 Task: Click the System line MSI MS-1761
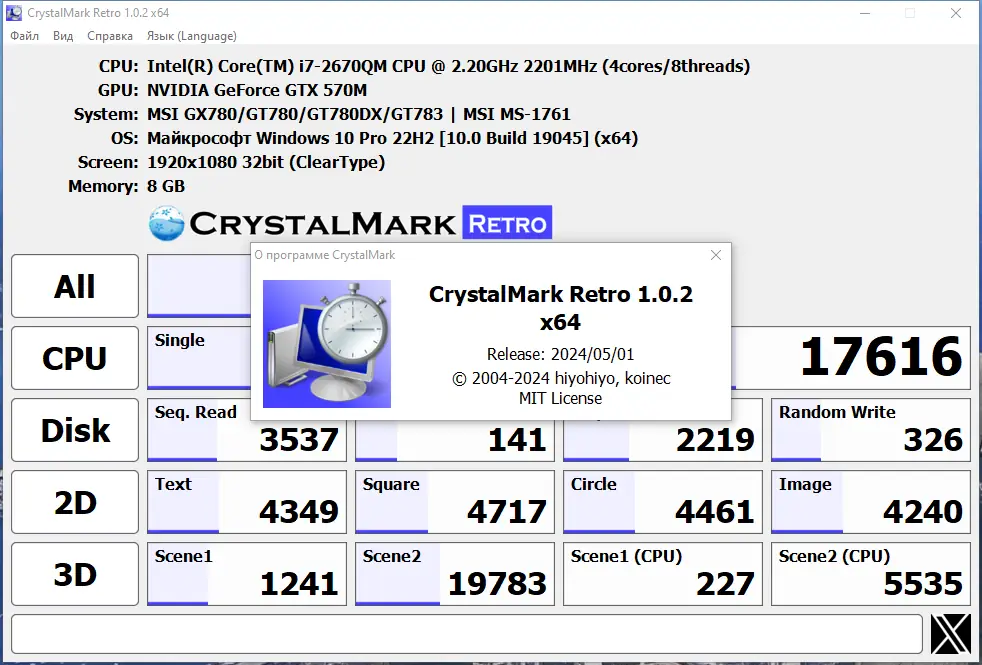pos(359,114)
